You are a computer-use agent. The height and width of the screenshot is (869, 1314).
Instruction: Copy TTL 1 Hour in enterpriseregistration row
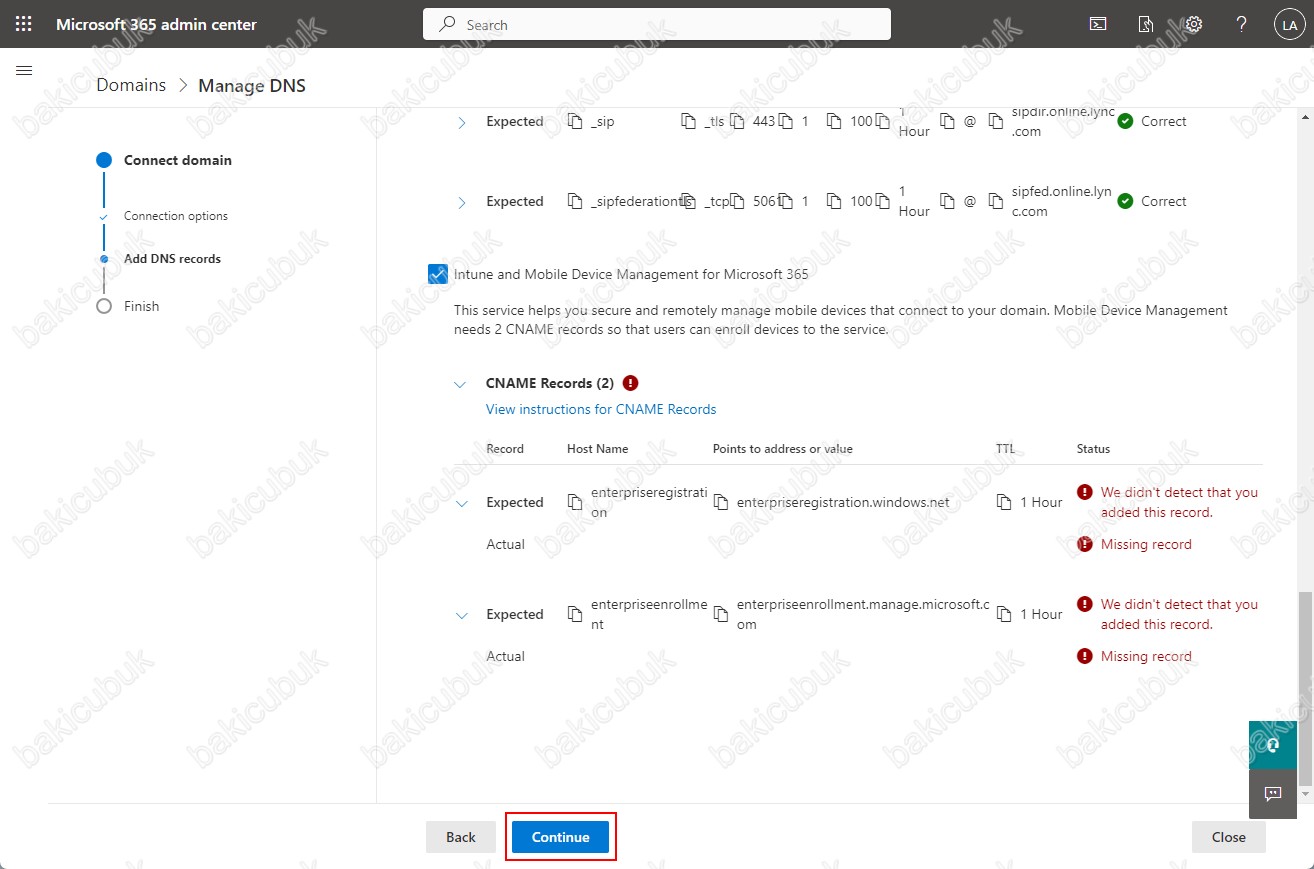(1004, 502)
